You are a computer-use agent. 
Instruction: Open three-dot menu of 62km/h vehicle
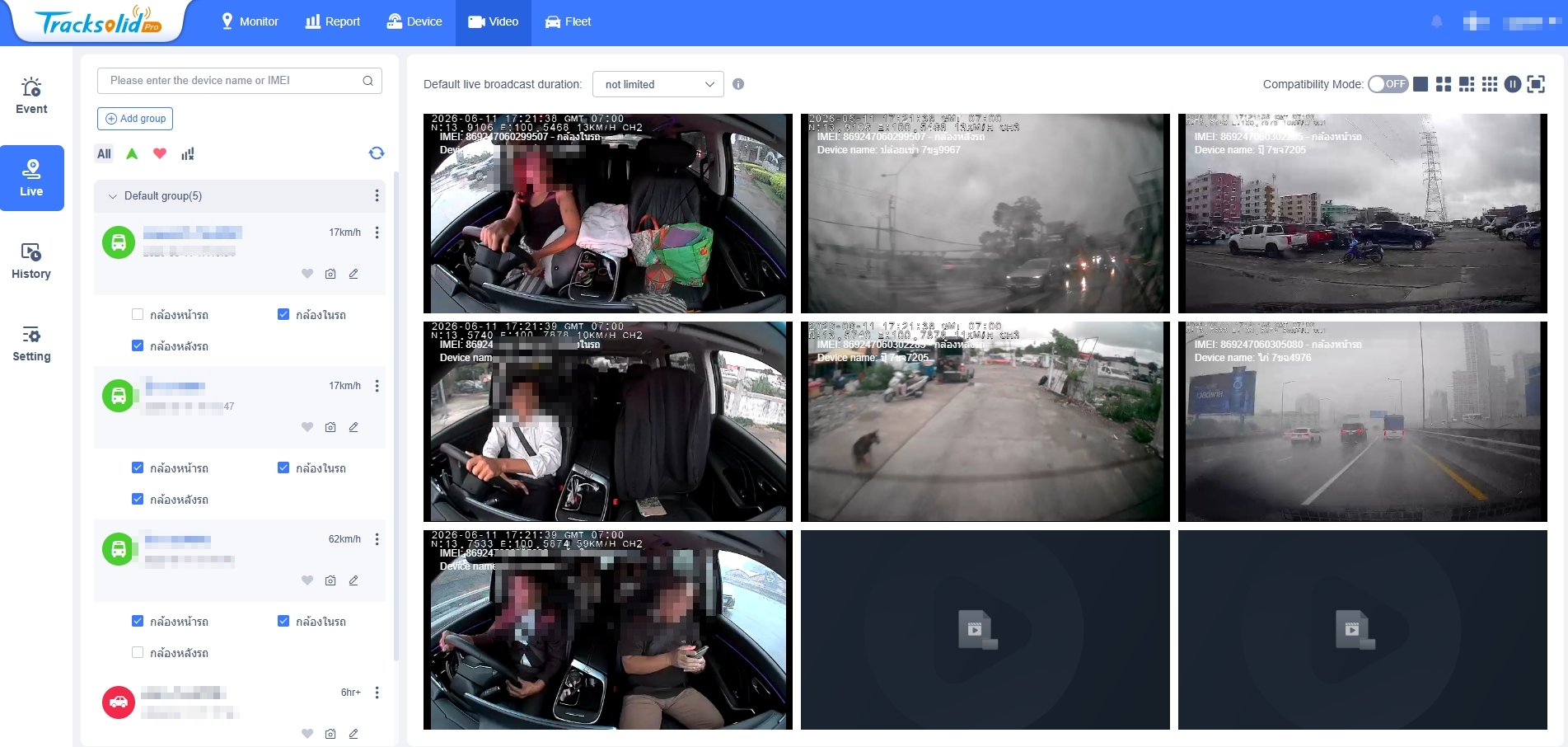(377, 539)
